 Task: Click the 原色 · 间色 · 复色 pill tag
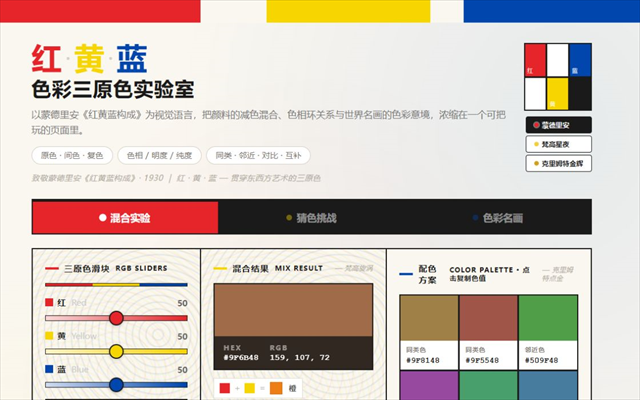[x=72, y=156]
